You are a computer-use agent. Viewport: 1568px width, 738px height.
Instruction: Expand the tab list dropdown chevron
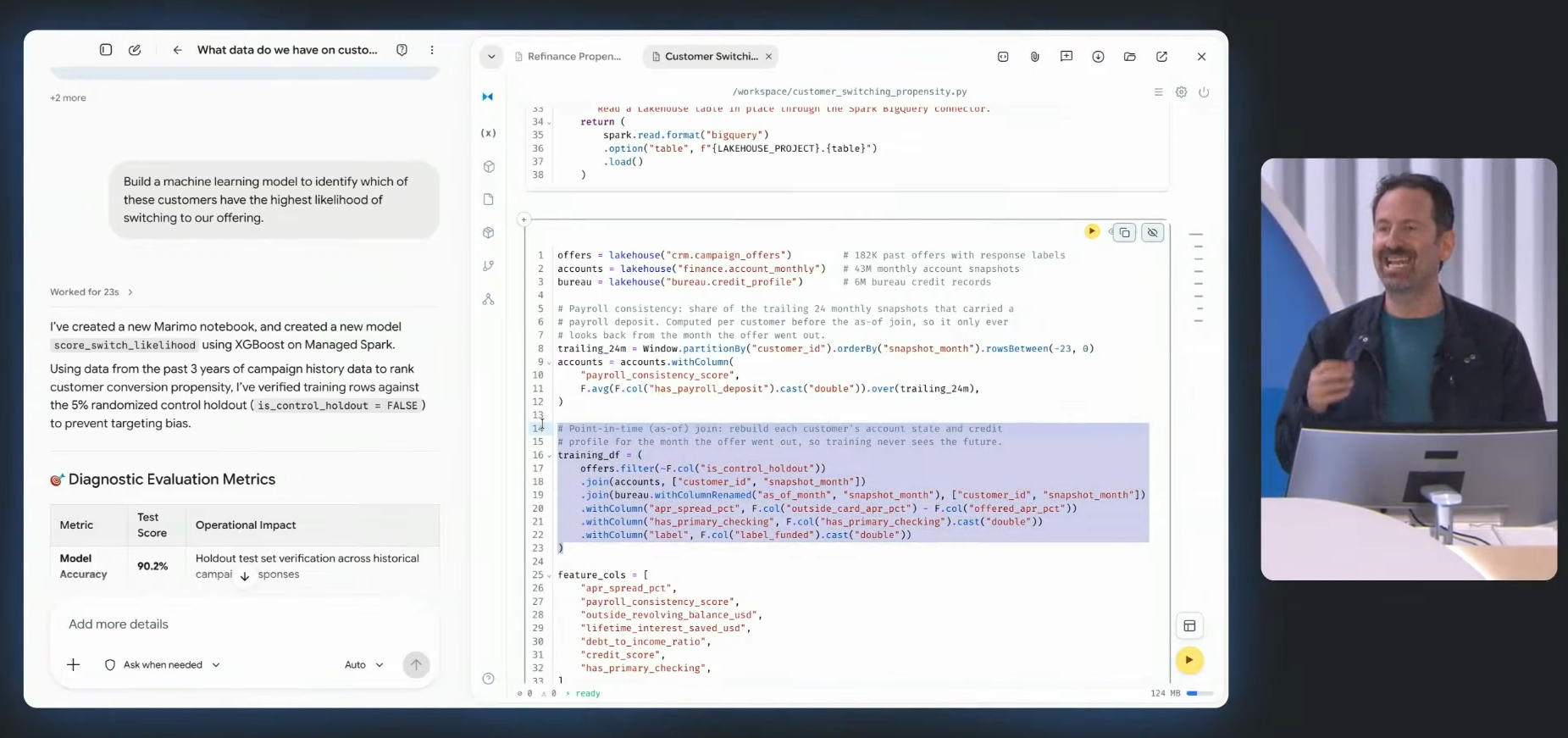click(491, 57)
